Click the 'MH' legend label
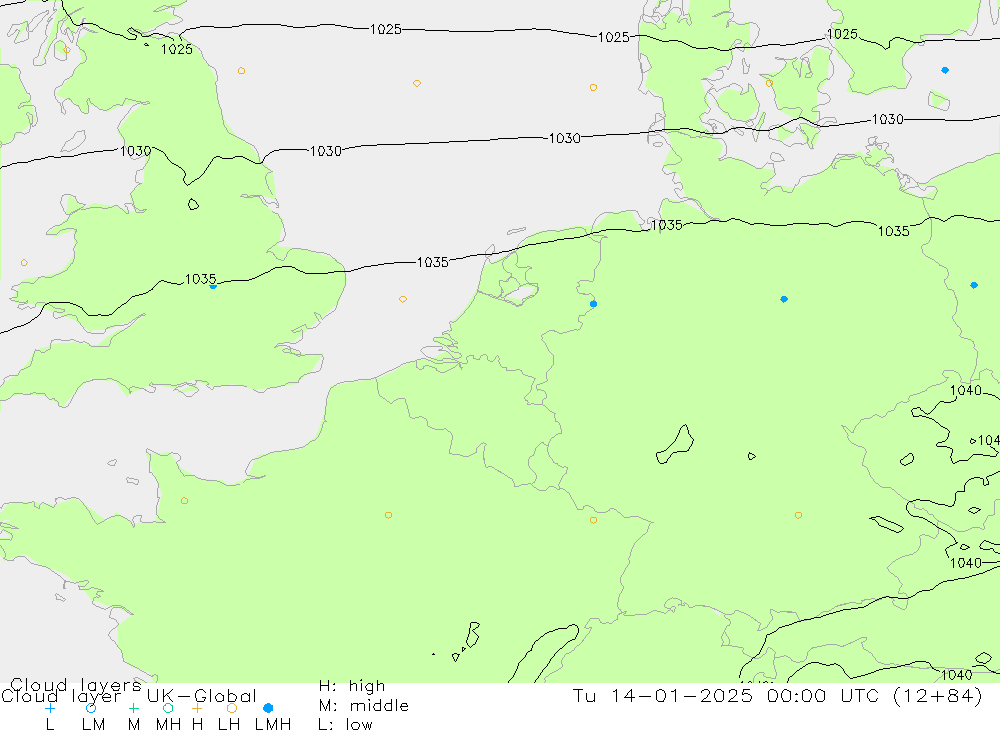1000x733 pixels. (168, 725)
